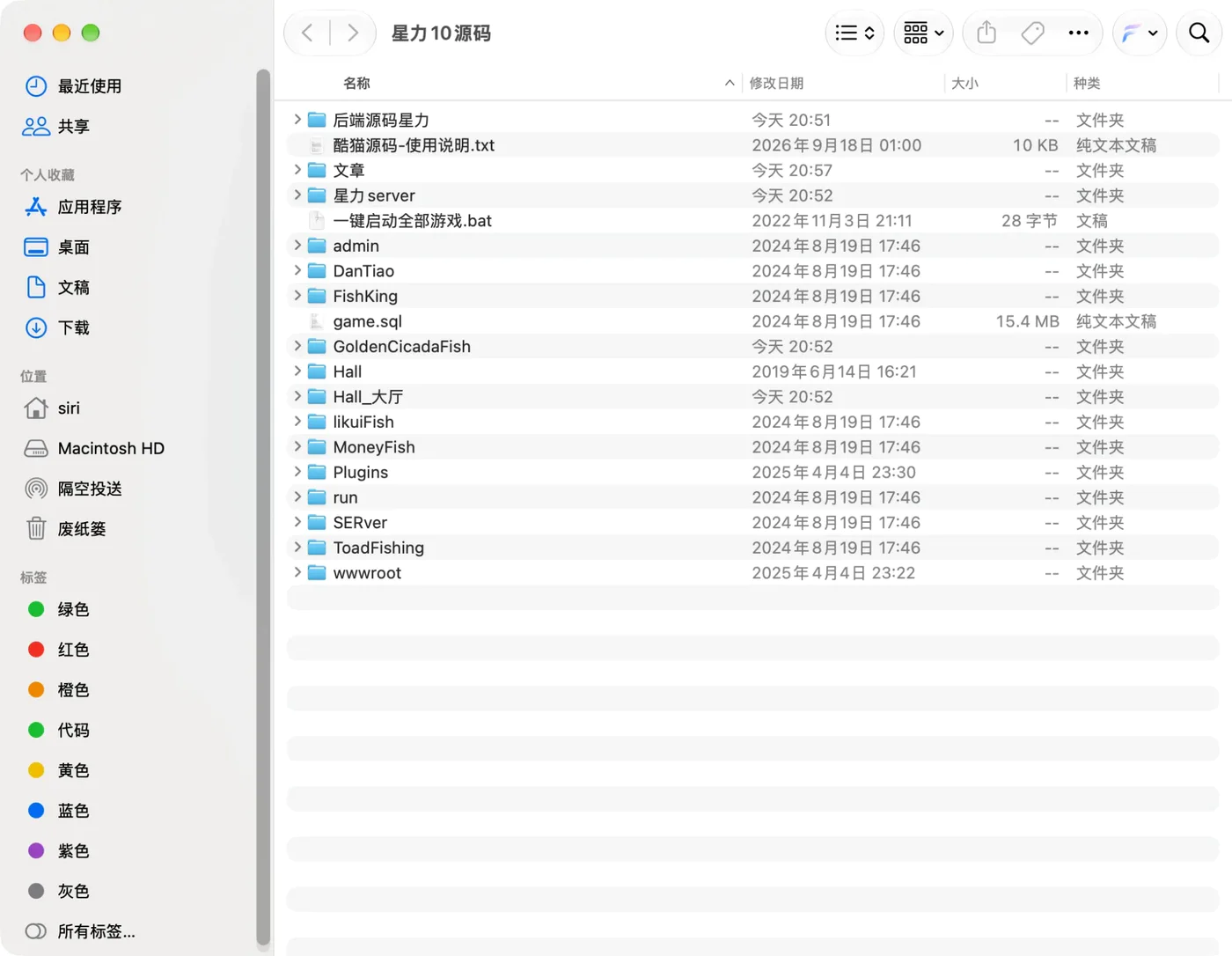Screen dimensions: 1232x956
Task: Select the GoldenCicadaFish folder row
Action: (753, 347)
